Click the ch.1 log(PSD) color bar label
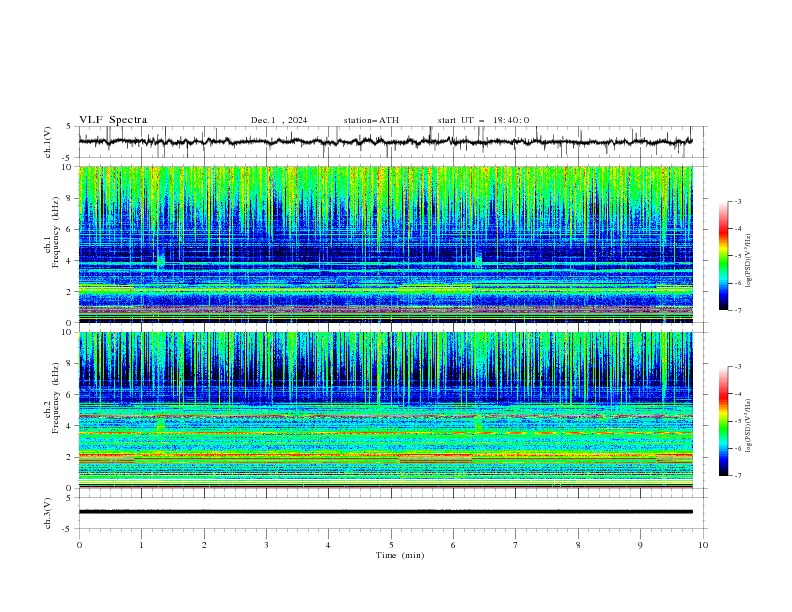Image resolution: width=792 pixels, height=612 pixels. (749, 261)
